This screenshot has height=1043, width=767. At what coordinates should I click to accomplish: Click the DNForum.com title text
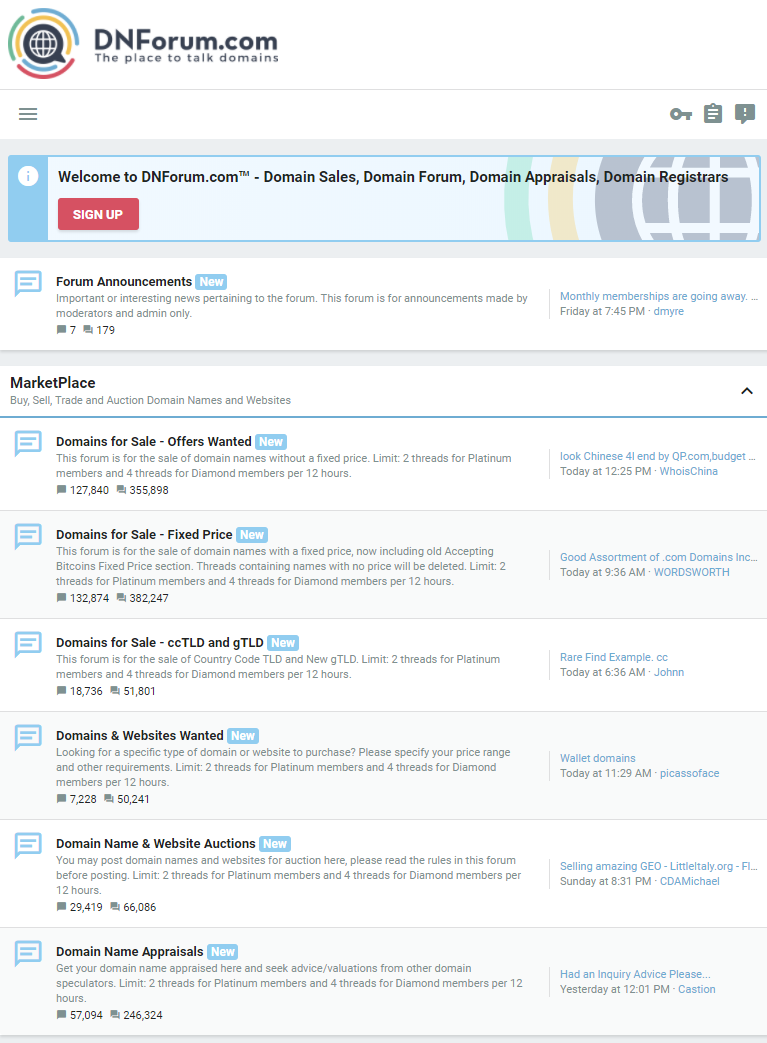186,40
